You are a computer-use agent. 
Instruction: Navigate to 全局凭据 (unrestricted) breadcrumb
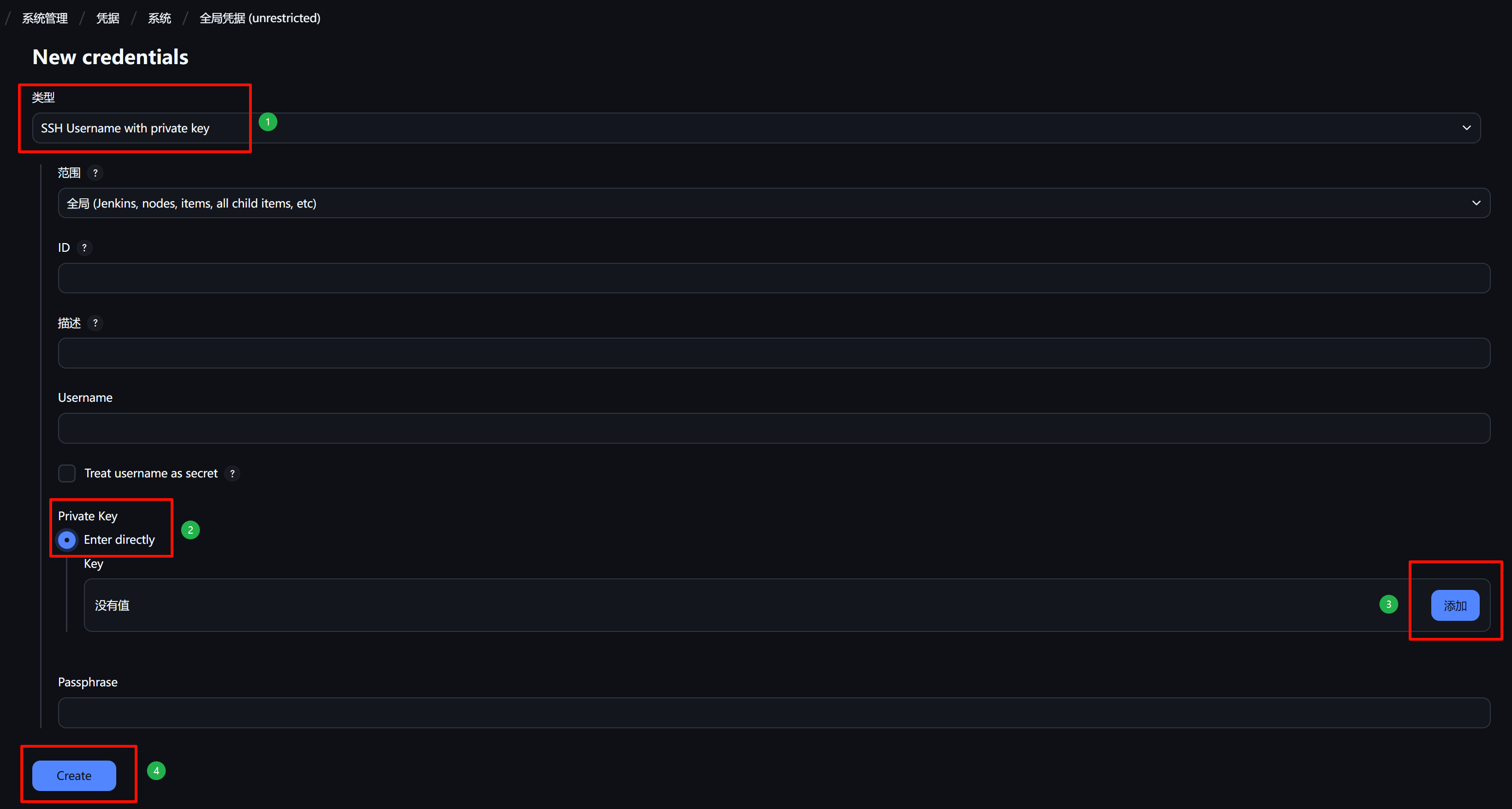(x=260, y=18)
